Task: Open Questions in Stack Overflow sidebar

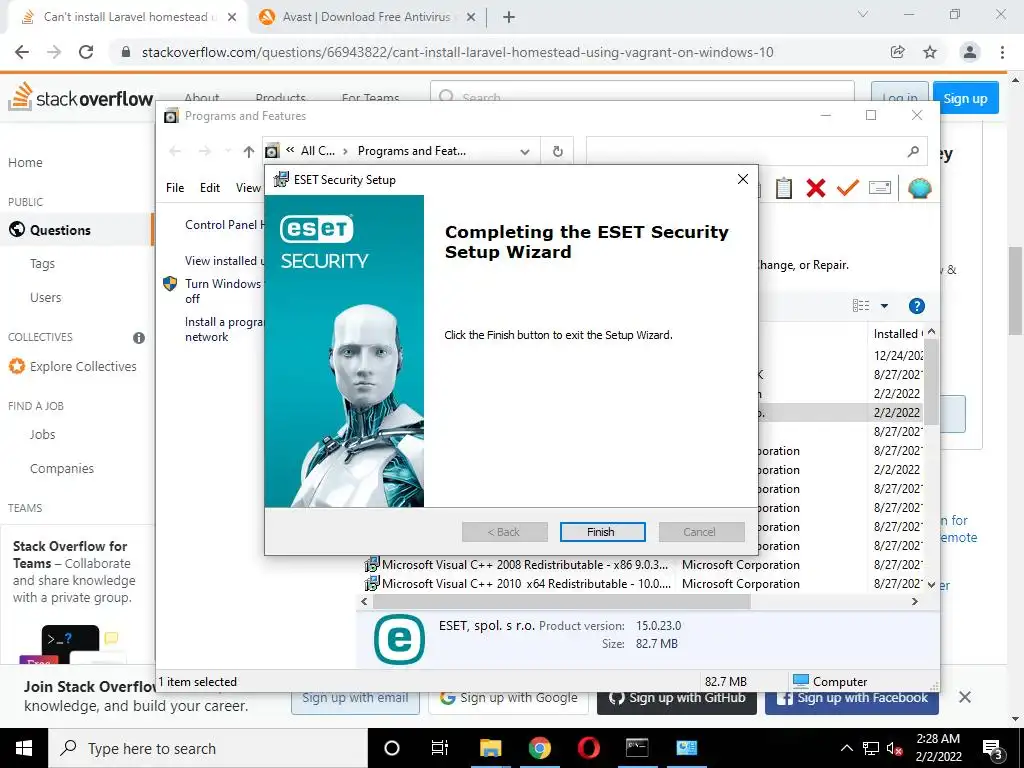Action: tap(60, 230)
